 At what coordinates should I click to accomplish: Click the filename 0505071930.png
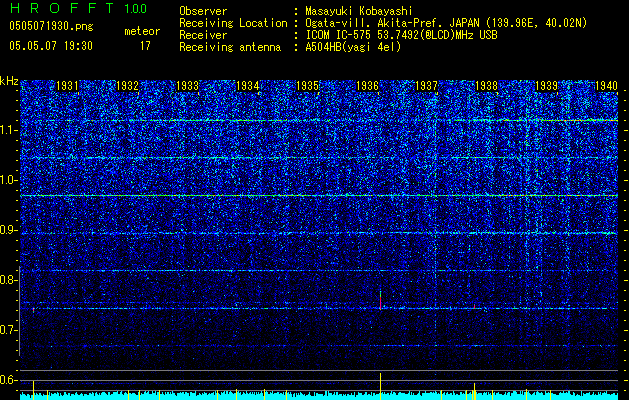pyautogui.click(x=51, y=26)
